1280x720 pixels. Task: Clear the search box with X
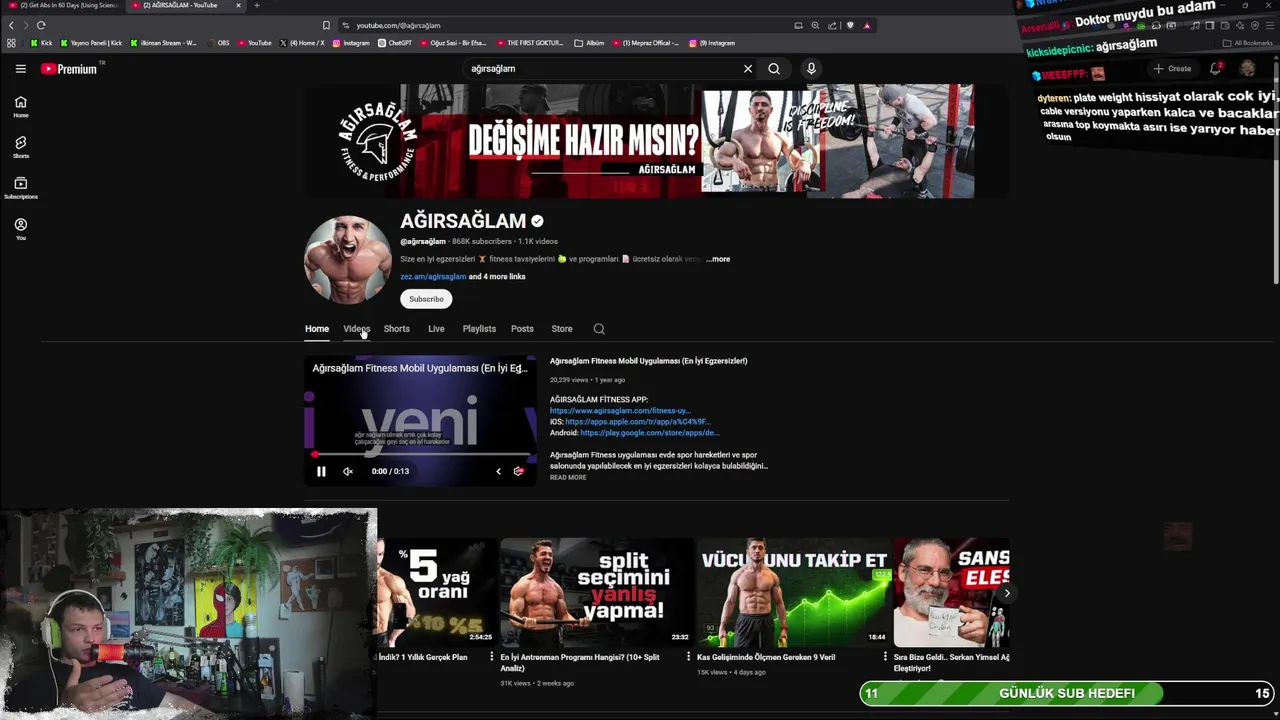(747, 69)
